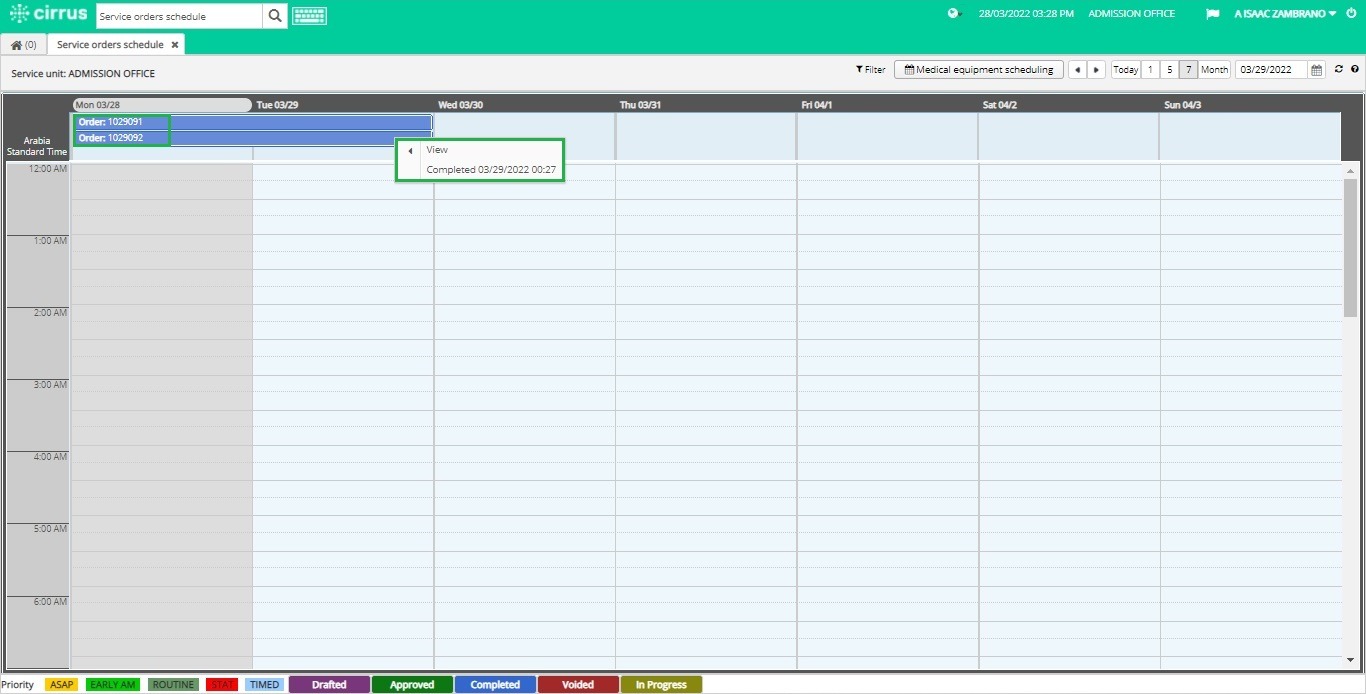The width and height of the screenshot is (1366, 694).
Task: Refresh the schedule with the refresh icon
Action: click(x=1339, y=69)
